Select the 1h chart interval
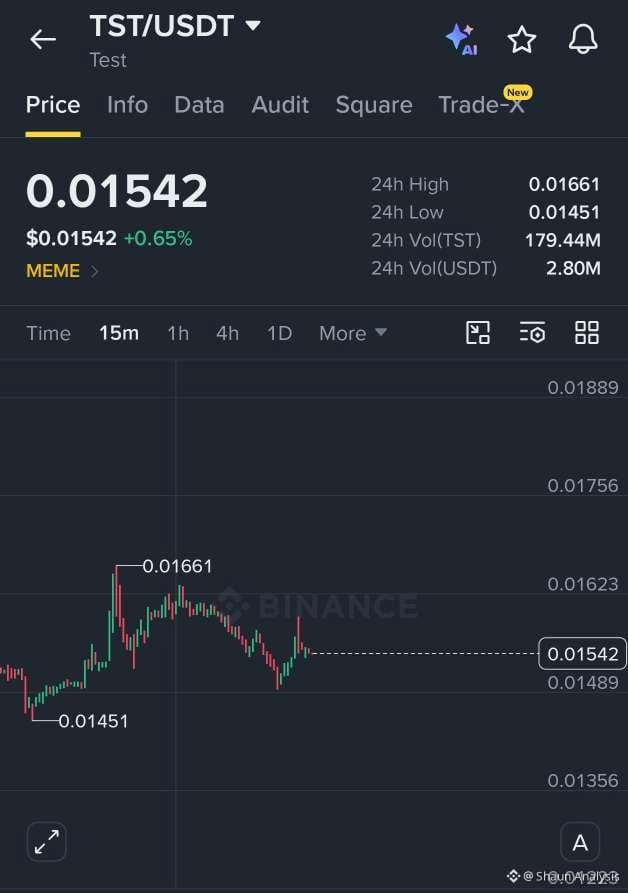 pyautogui.click(x=178, y=333)
